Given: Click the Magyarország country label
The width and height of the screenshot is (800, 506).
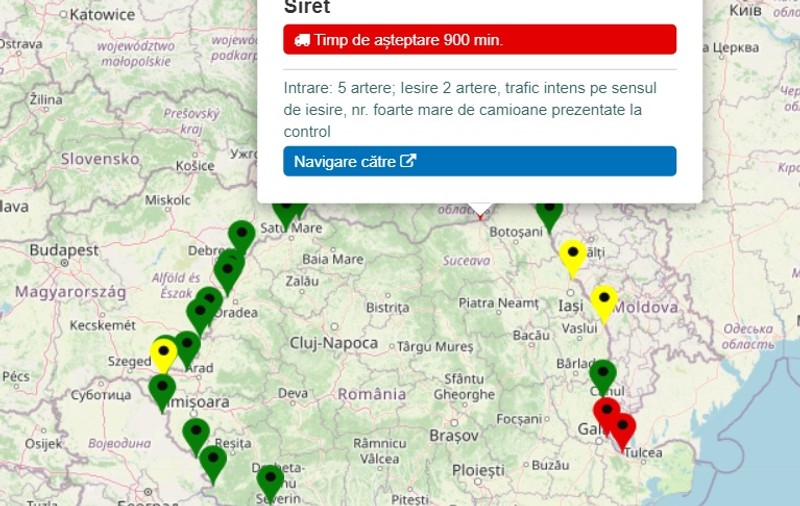Looking at the screenshot, I should [x=70, y=292].
